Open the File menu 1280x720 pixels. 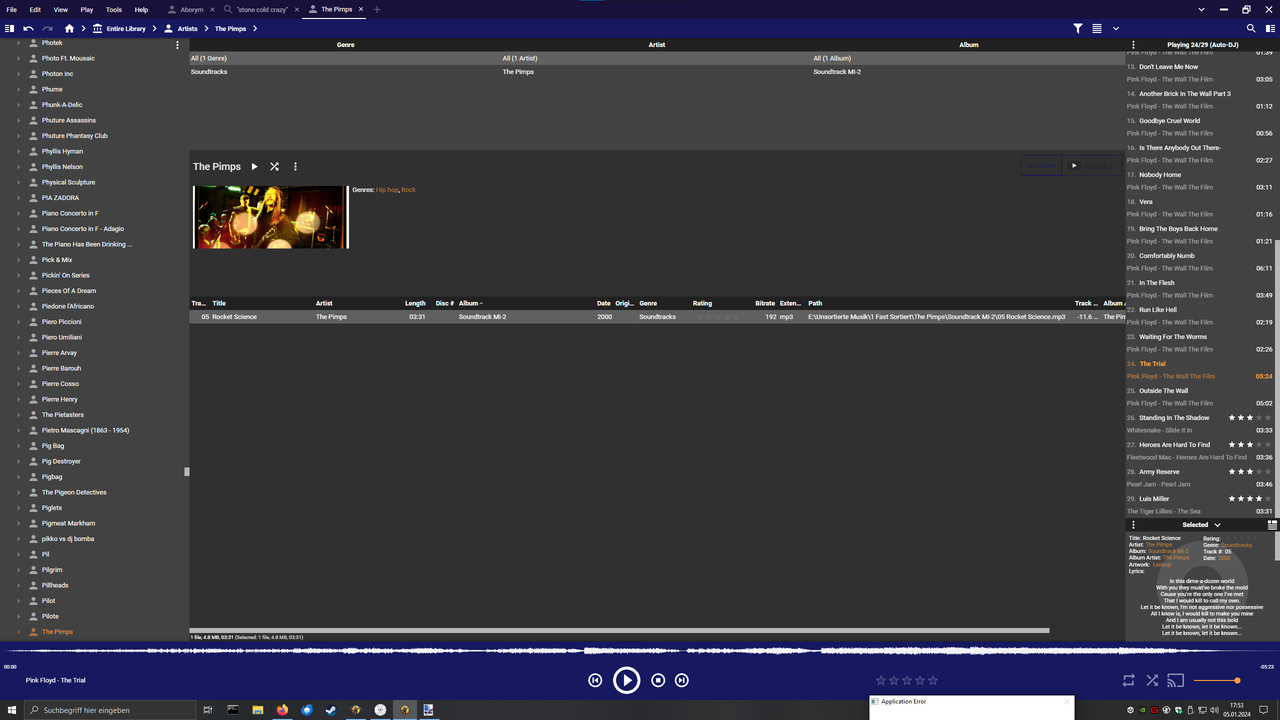[x=12, y=9]
